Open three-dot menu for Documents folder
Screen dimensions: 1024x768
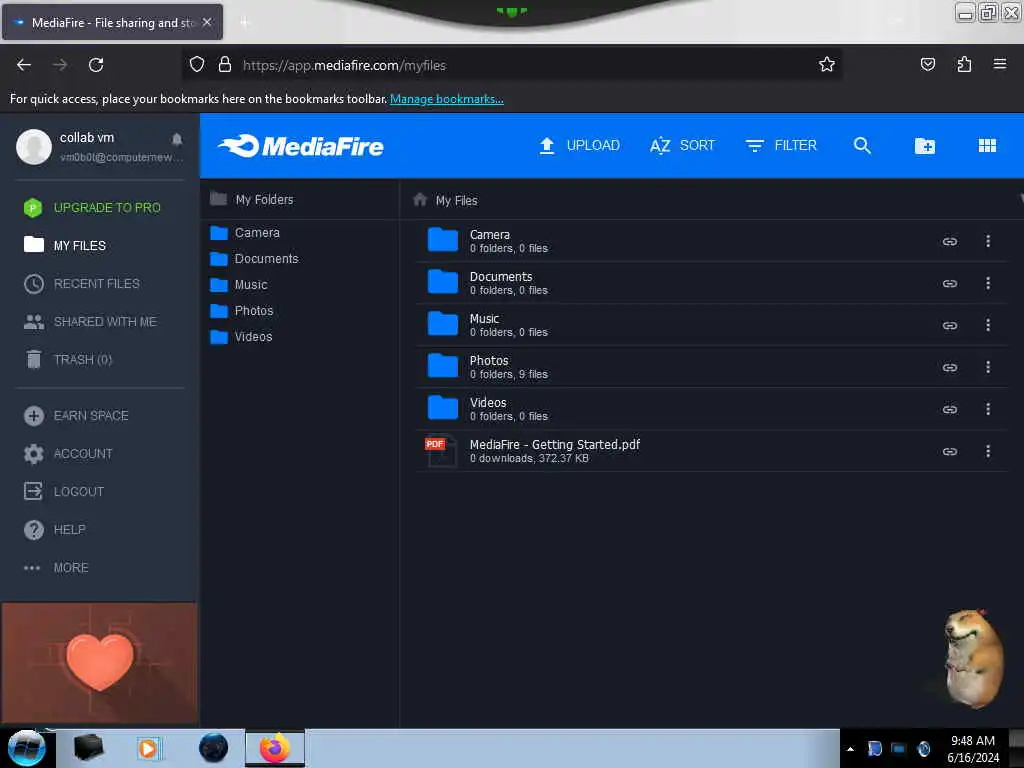(x=987, y=283)
